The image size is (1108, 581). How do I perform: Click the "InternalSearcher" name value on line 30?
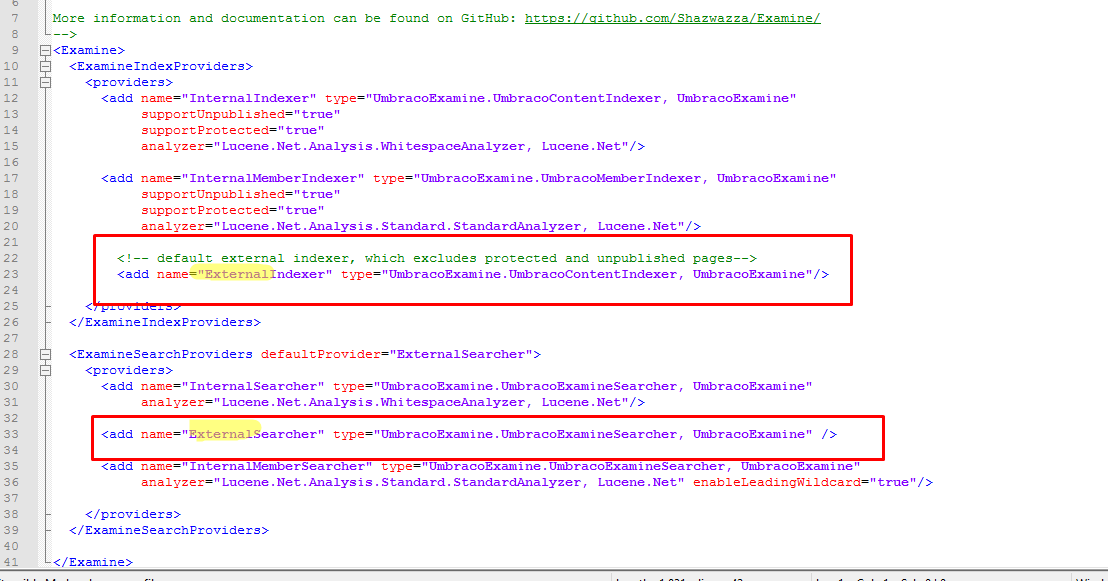(x=253, y=387)
